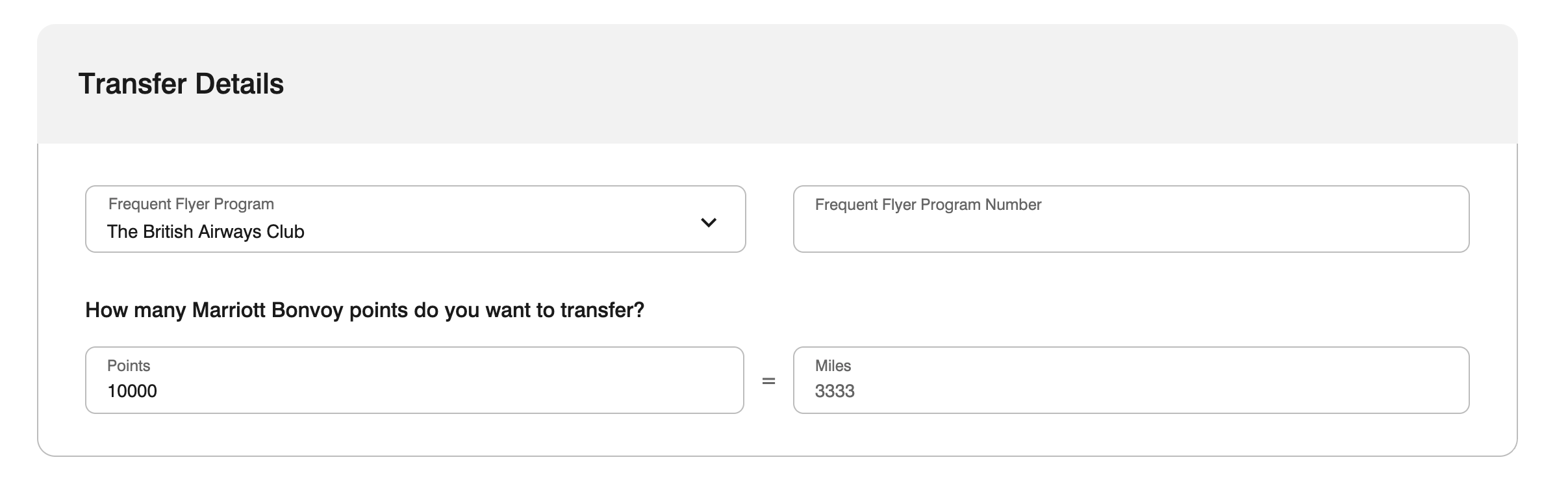Image resolution: width=1568 pixels, height=477 pixels.
Task: Open the Frequent Flyer Program dropdown
Action: 414,219
